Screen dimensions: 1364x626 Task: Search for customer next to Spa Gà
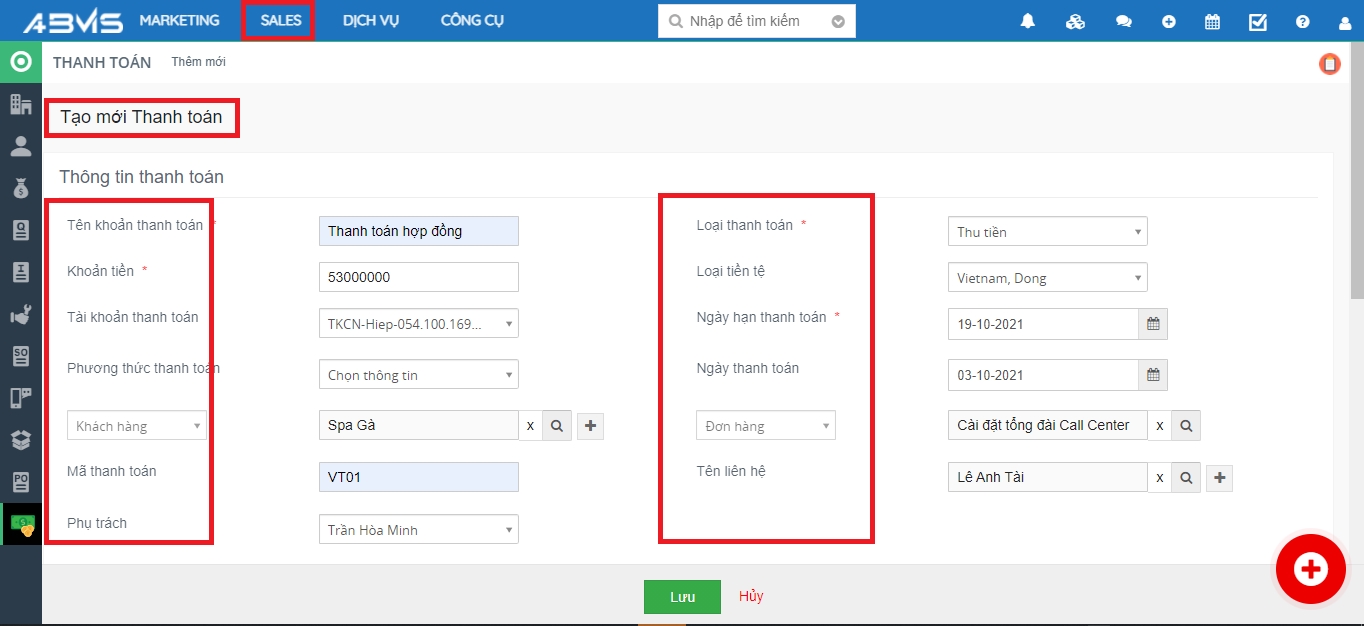[557, 426]
